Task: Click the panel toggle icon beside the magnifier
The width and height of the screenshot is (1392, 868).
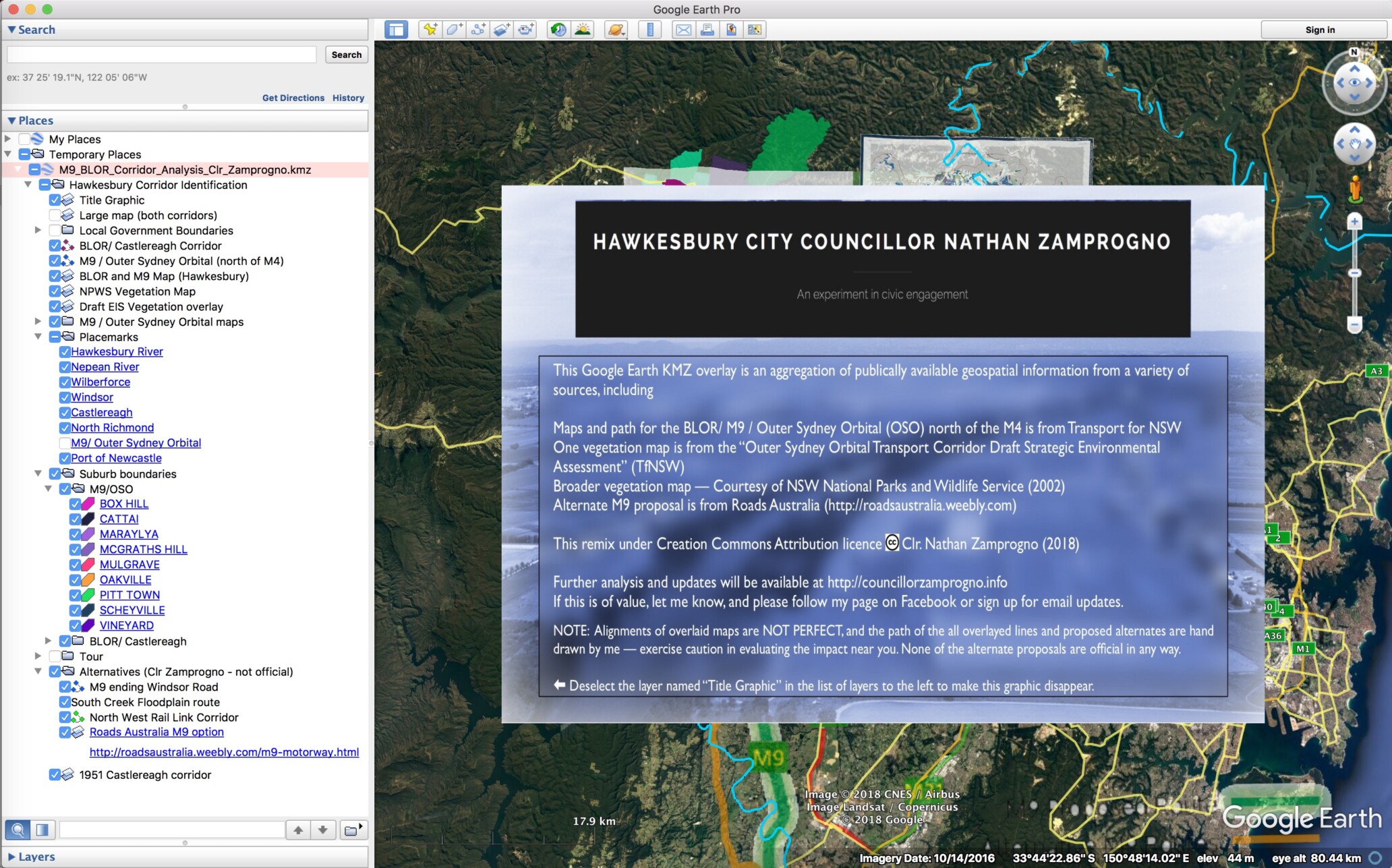Action: [x=42, y=830]
